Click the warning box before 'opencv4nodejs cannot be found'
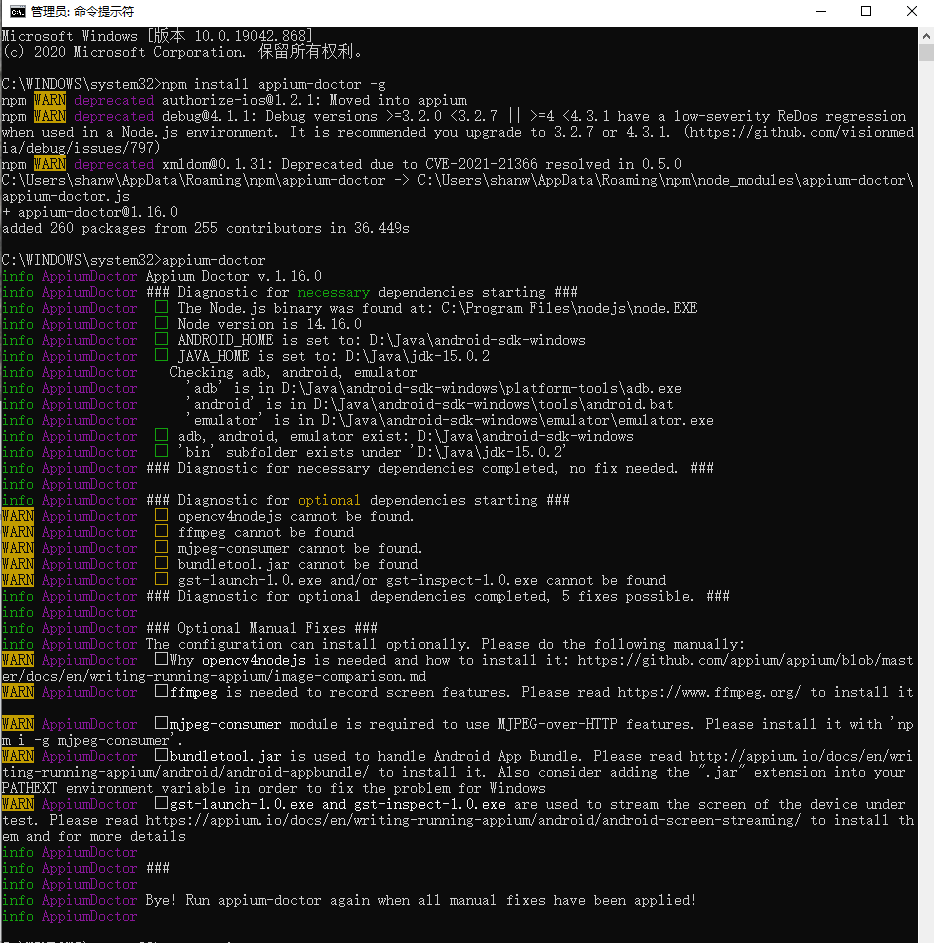 pyautogui.click(x=161, y=515)
